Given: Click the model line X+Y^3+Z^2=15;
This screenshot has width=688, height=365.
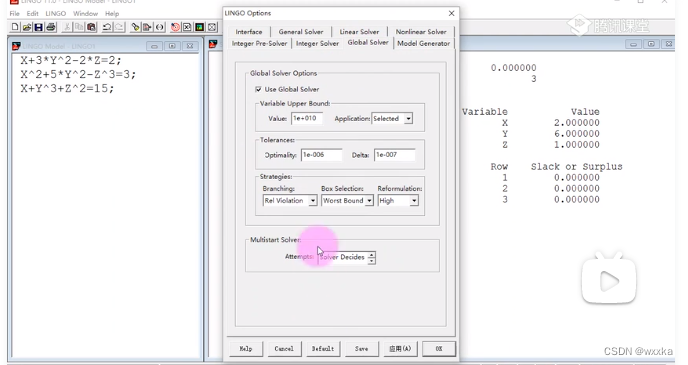Looking at the screenshot, I should pos(67,89).
